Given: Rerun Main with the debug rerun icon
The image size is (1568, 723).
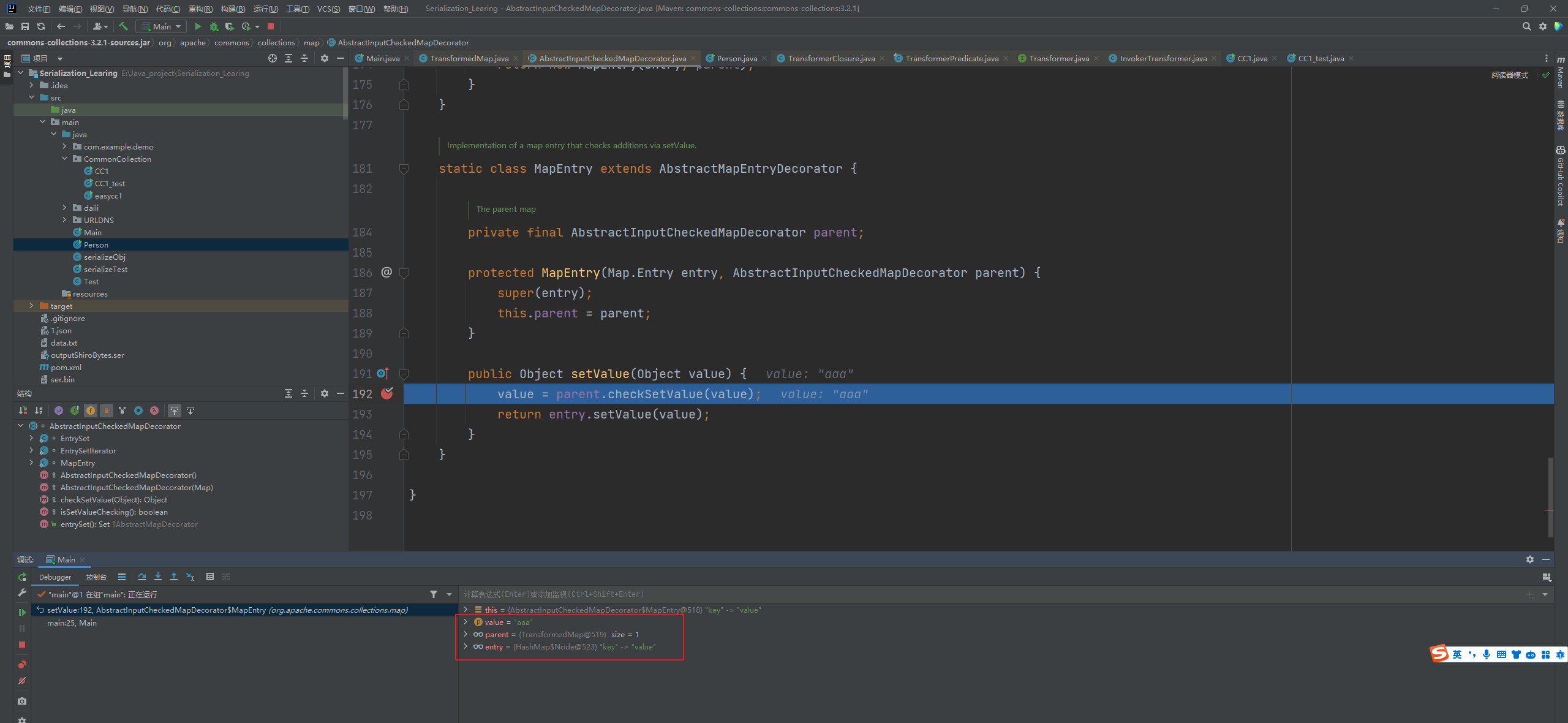Looking at the screenshot, I should click(22, 577).
